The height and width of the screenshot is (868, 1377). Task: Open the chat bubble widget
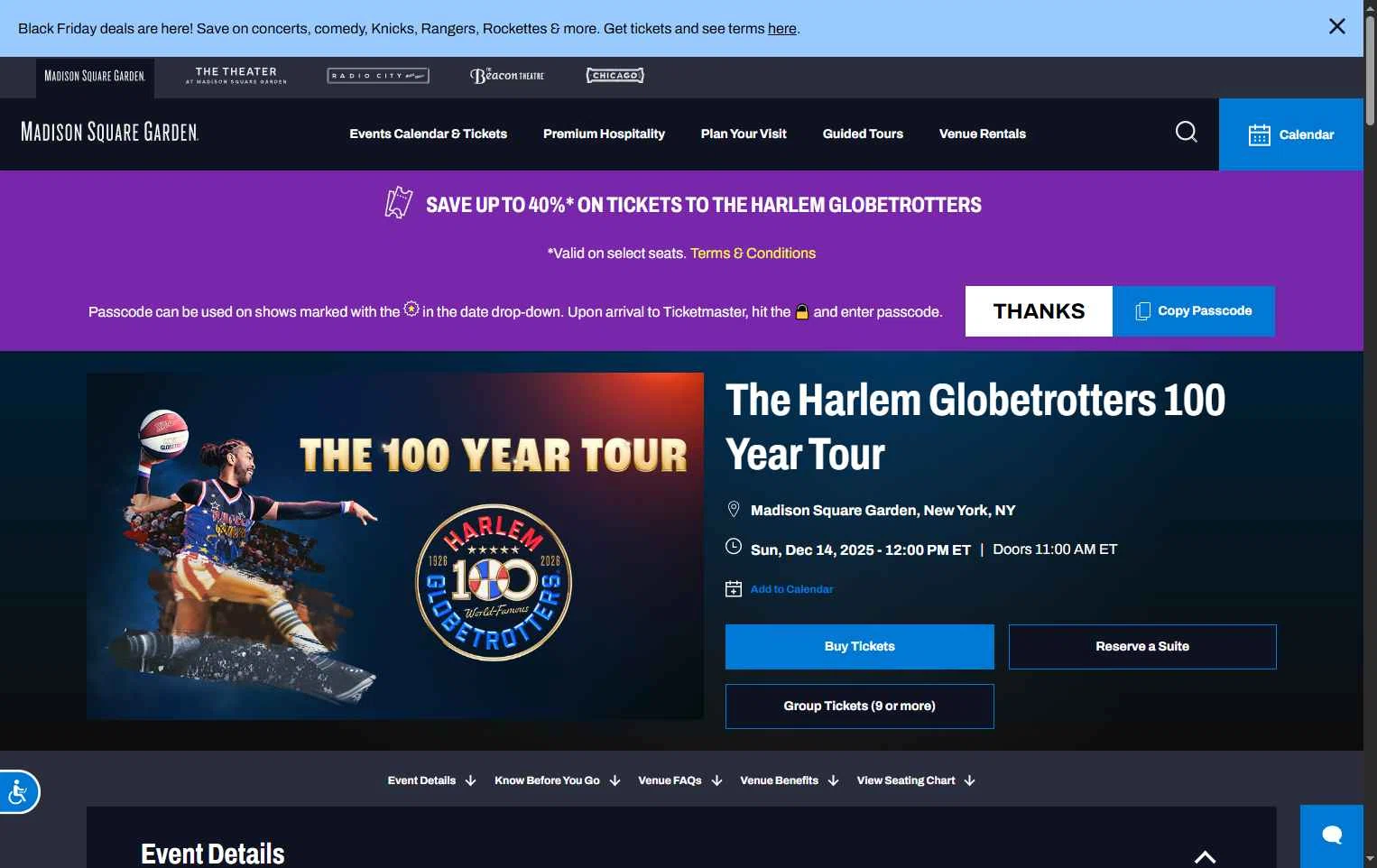tap(1332, 836)
